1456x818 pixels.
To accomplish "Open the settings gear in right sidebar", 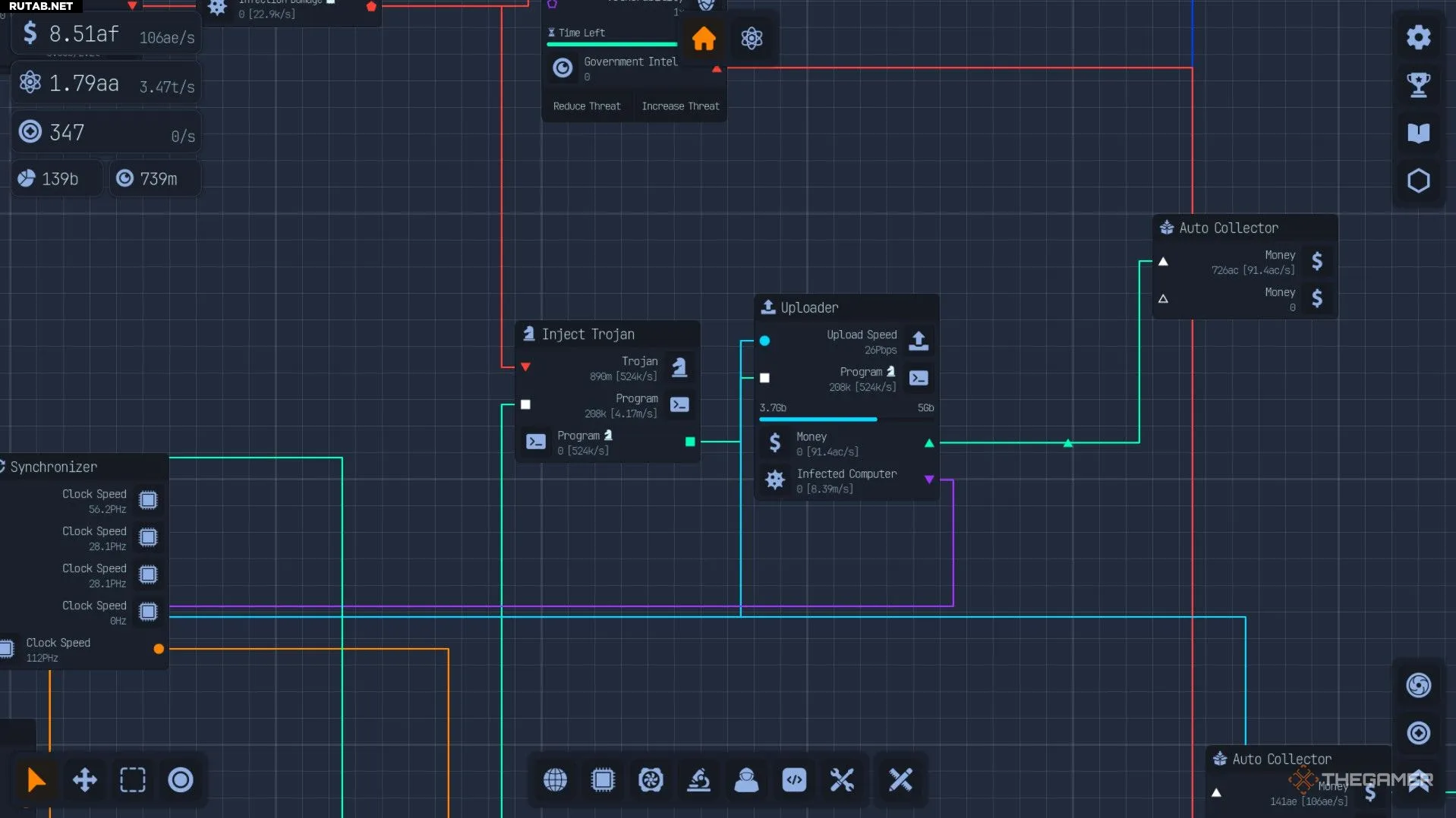I will point(1418,37).
